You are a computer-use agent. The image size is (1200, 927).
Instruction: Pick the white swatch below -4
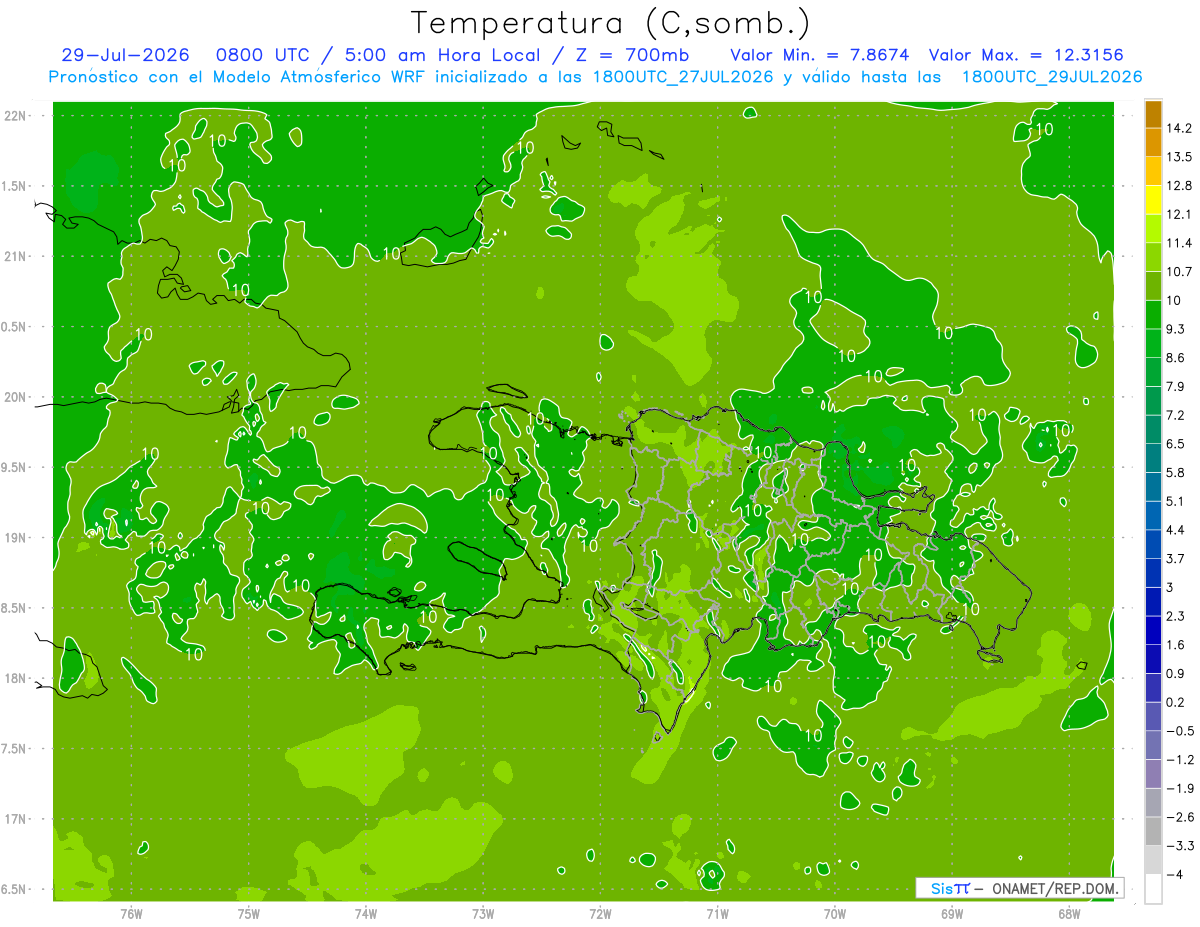click(x=1153, y=888)
